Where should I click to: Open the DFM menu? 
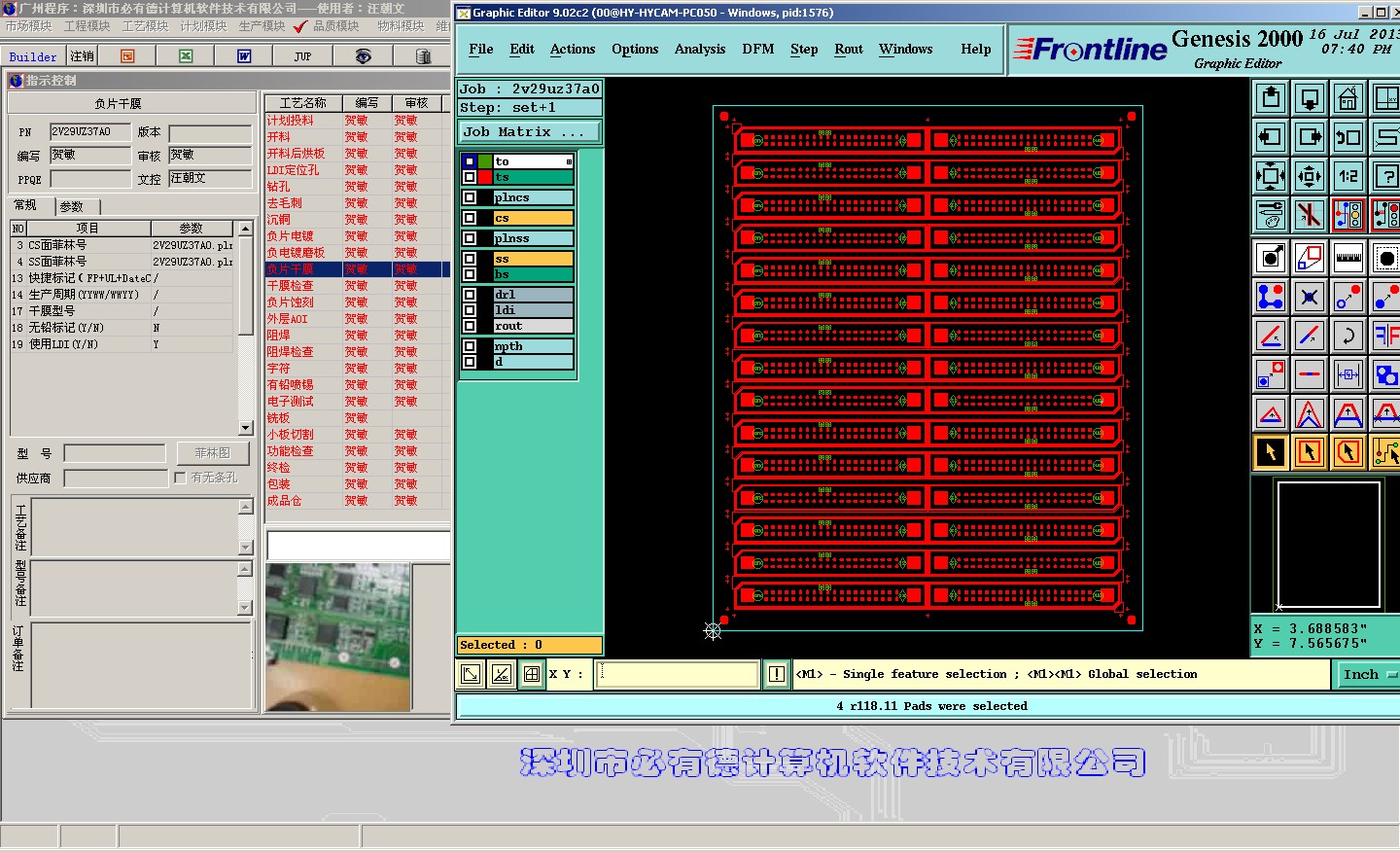tap(758, 50)
